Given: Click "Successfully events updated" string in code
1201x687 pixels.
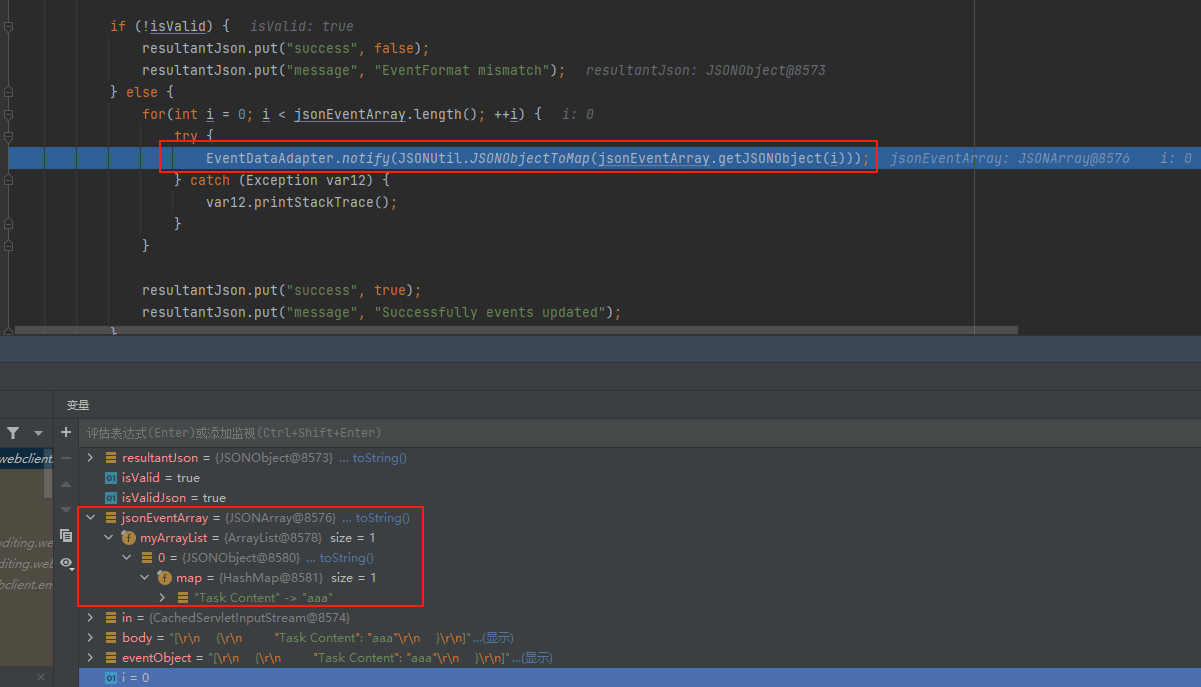Looking at the screenshot, I should 494,312.
